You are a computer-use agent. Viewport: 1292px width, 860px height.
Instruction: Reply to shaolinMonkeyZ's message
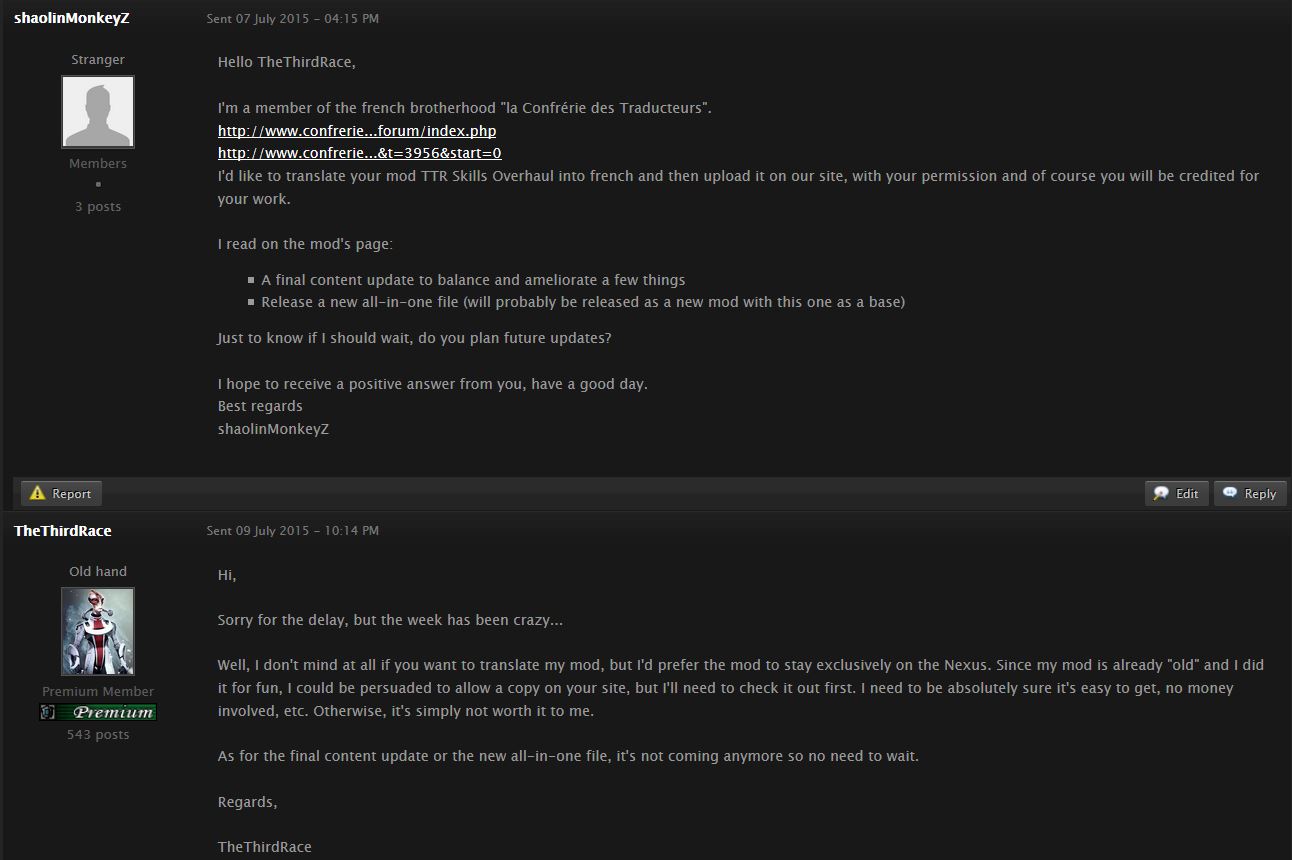point(1250,493)
